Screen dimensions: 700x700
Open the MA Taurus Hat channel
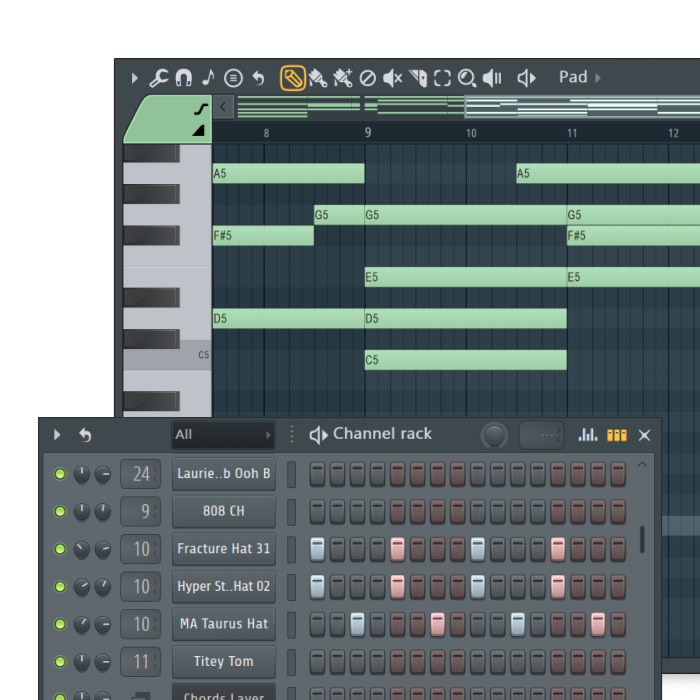coord(224,624)
